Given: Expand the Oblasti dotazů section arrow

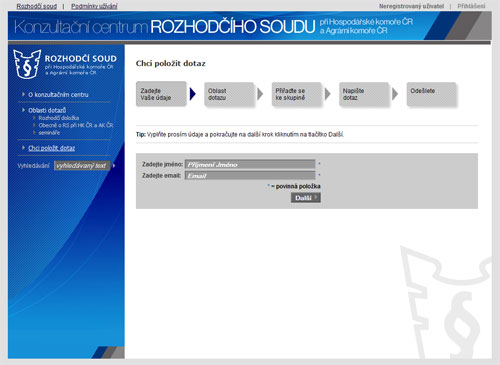Looking at the screenshot, I should tap(23, 110).
